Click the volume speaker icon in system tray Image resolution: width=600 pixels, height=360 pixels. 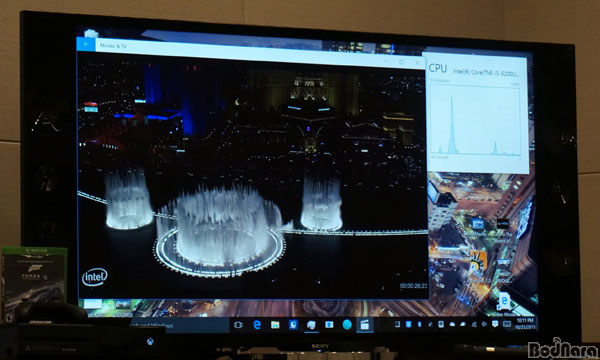point(484,324)
